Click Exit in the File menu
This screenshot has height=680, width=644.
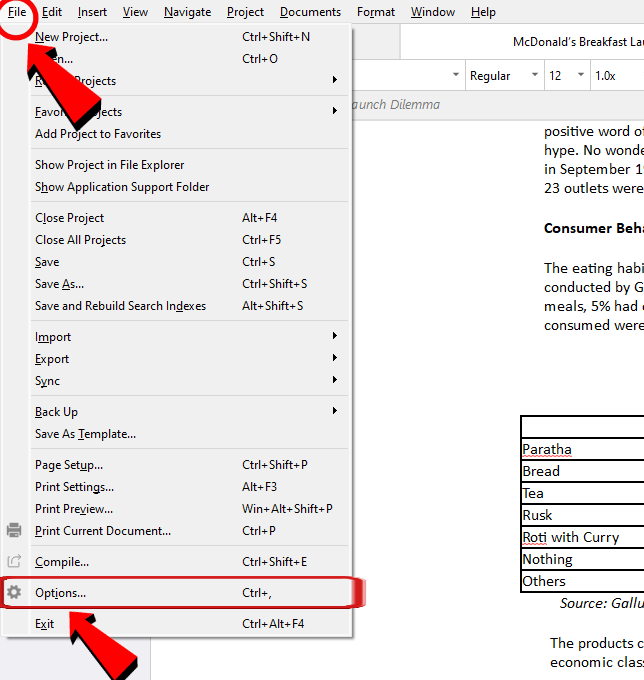(x=190, y=624)
